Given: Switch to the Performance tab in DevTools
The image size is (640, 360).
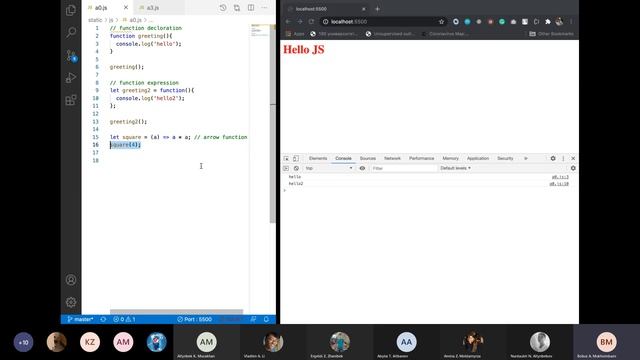Looking at the screenshot, I should coord(422,158).
